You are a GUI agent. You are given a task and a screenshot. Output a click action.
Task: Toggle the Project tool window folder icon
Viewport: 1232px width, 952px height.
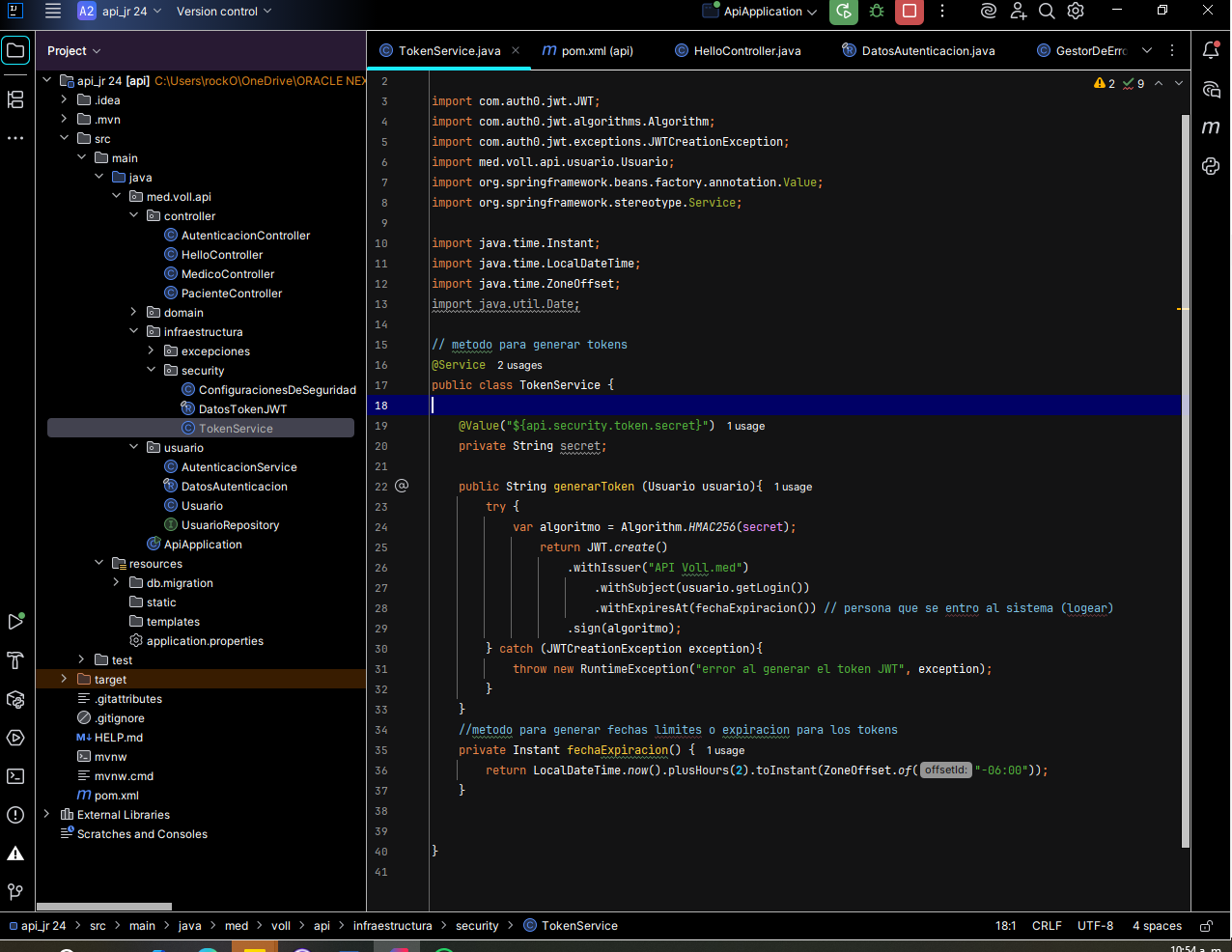[x=15, y=50]
